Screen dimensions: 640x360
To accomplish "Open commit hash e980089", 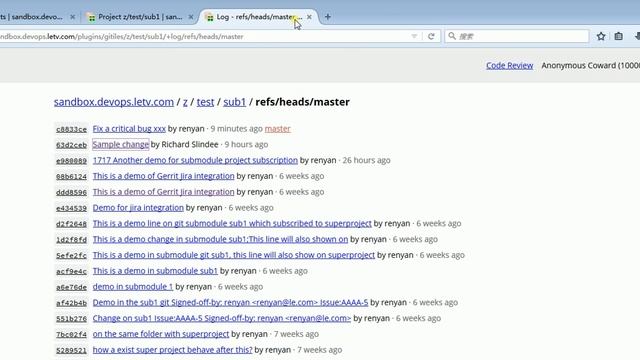I will (x=71, y=161).
